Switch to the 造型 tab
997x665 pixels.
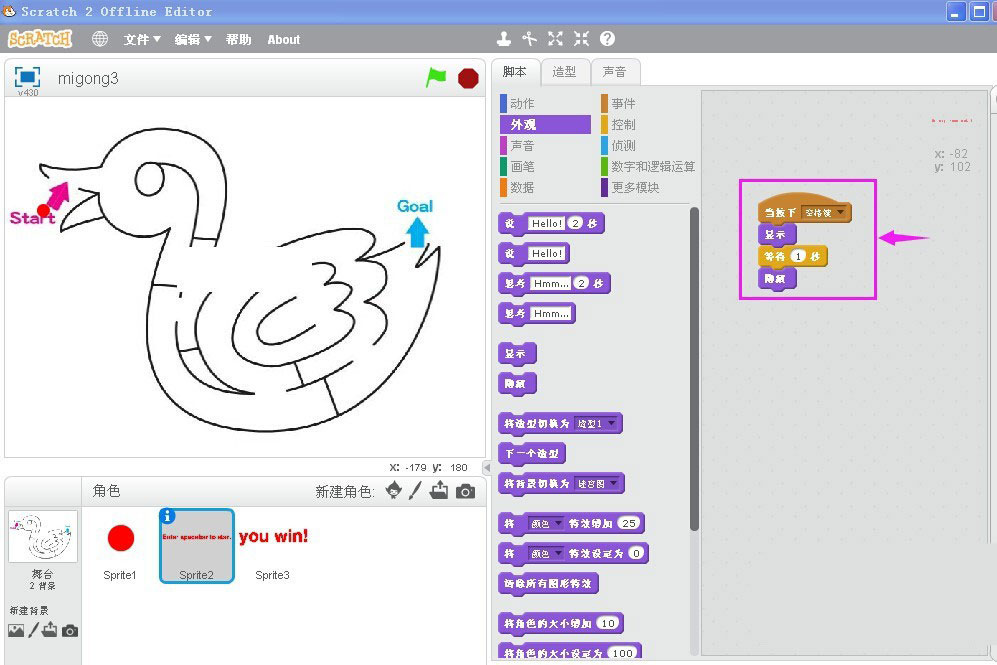564,72
